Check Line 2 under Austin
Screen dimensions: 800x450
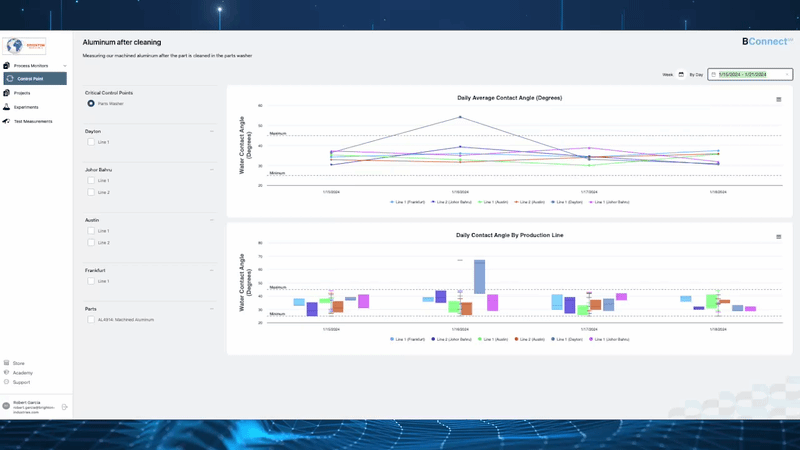[91, 243]
